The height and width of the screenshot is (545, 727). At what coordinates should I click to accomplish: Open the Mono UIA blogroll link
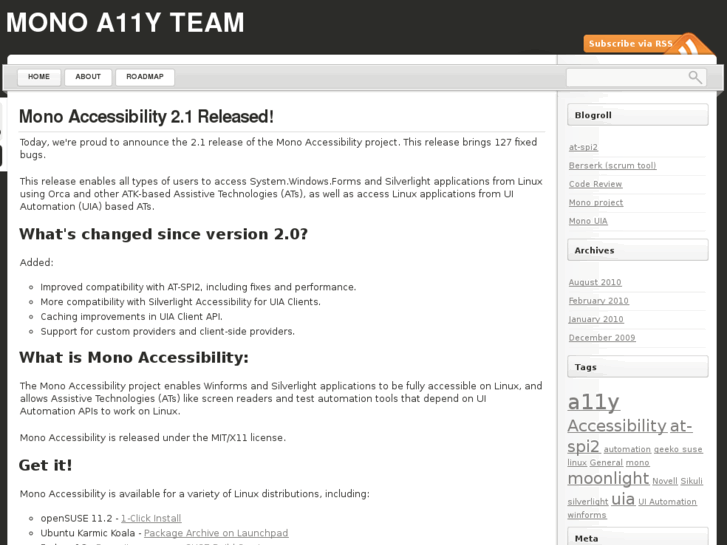pos(588,221)
